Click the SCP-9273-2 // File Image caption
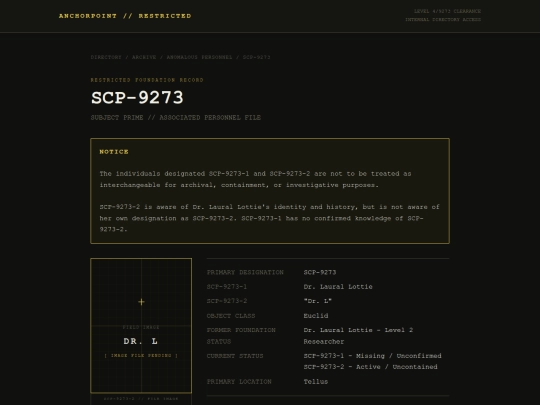The image size is (540, 405). pos(141,399)
